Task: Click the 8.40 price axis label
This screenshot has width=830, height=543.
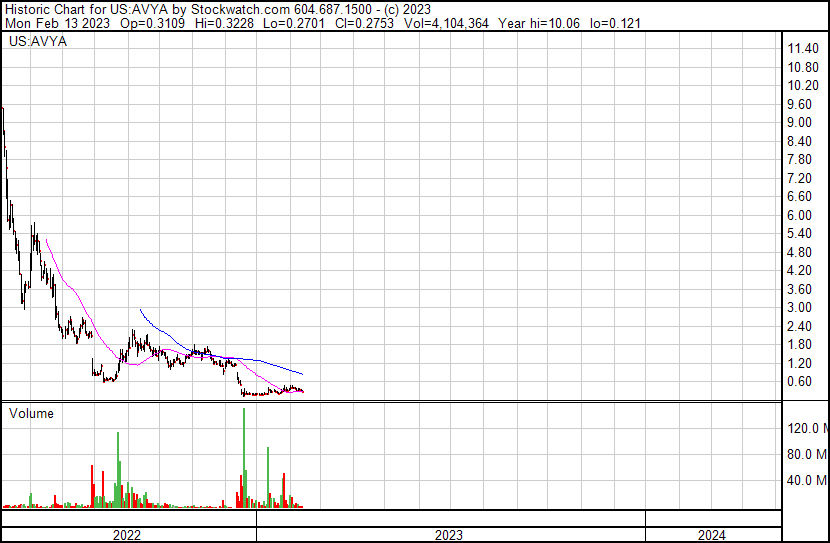Action: pyautogui.click(x=799, y=141)
